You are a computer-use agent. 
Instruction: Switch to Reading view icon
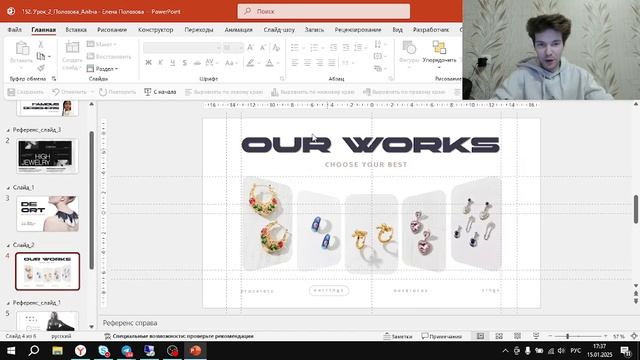coord(517,336)
